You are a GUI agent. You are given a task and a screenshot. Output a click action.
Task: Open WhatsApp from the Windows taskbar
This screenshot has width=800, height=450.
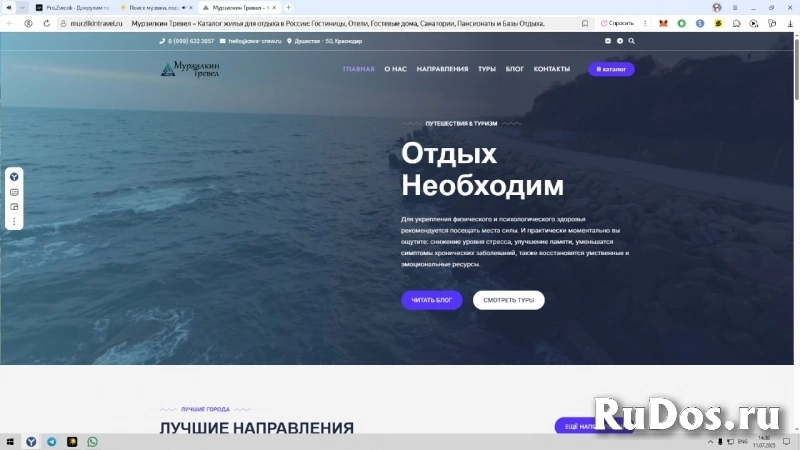coord(93,441)
